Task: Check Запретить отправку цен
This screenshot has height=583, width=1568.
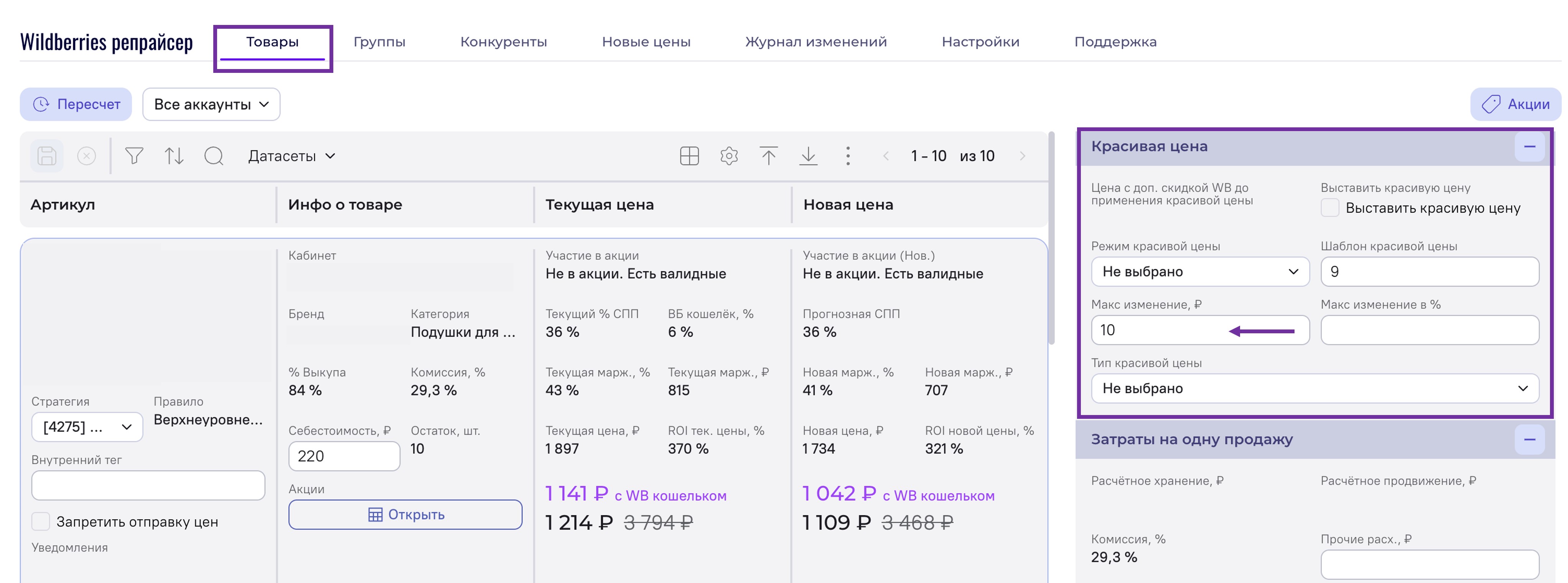Action: [x=41, y=522]
